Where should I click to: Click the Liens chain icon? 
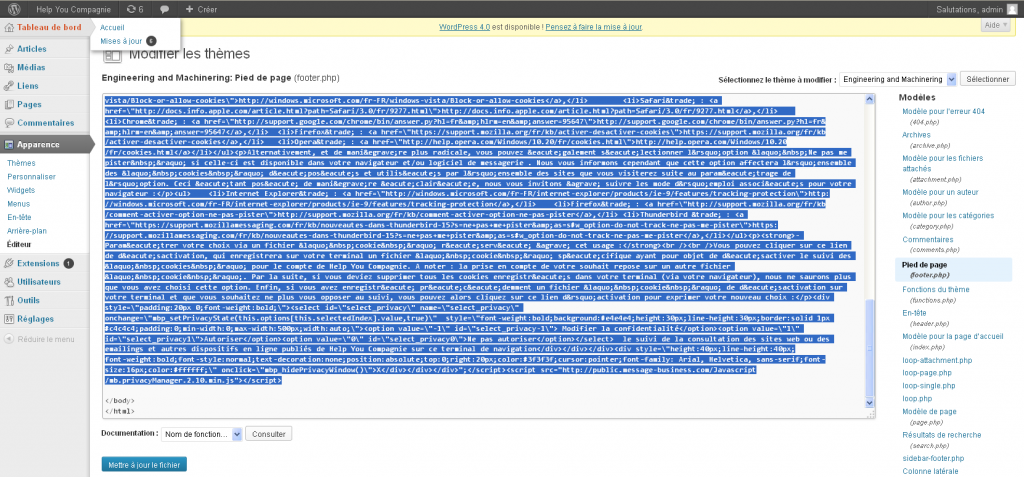pos(9,86)
